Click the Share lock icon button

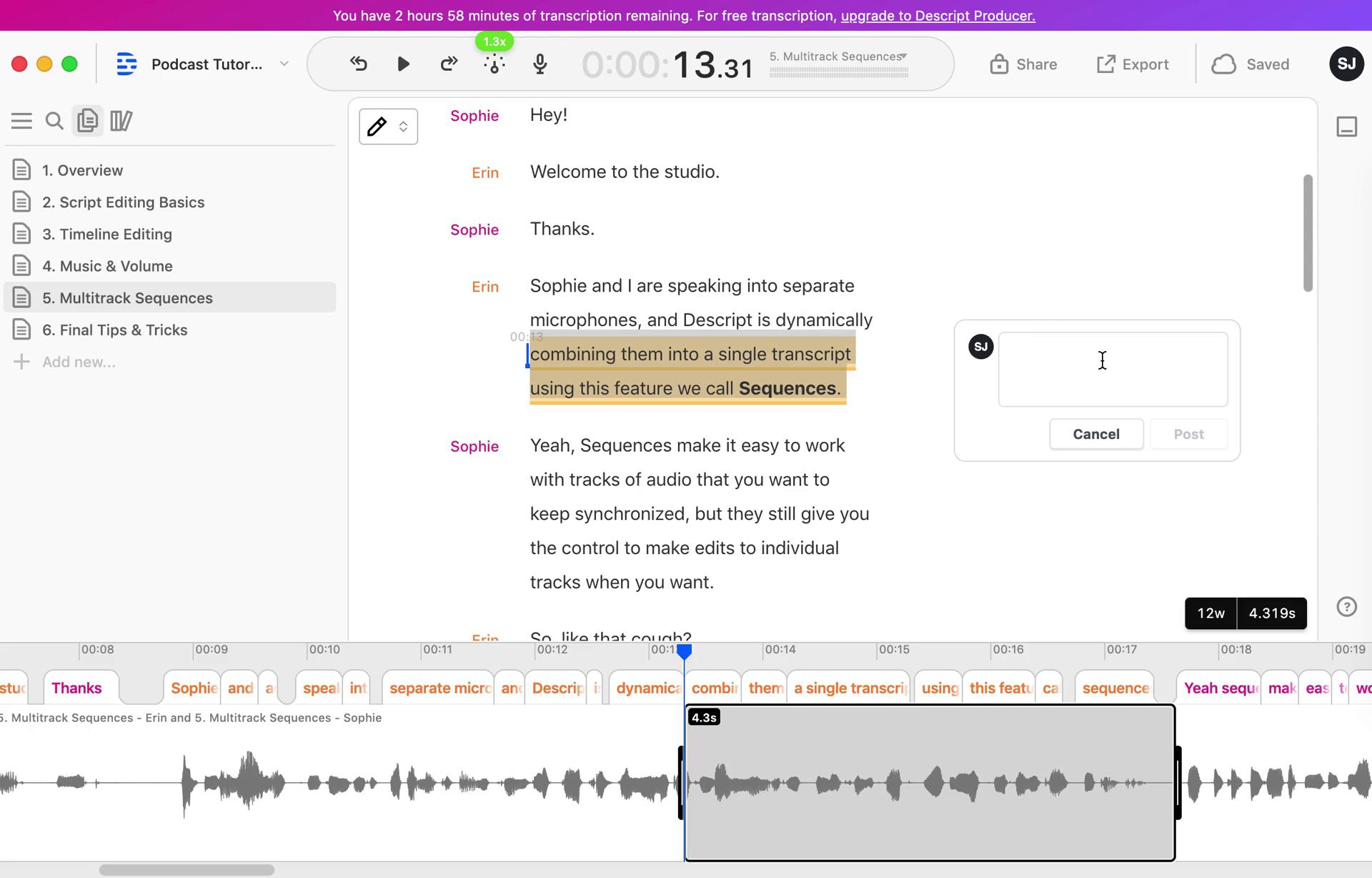[x=1023, y=64]
